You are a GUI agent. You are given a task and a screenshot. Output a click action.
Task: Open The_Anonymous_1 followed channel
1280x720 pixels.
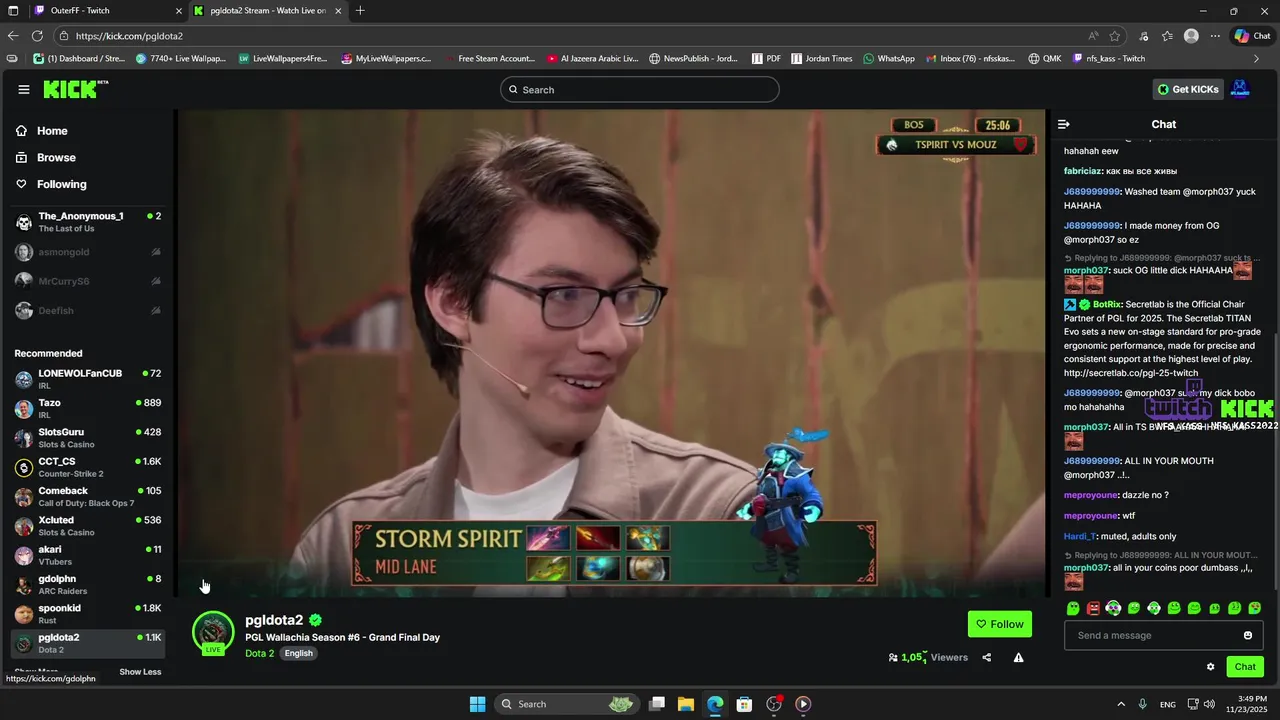click(x=88, y=222)
